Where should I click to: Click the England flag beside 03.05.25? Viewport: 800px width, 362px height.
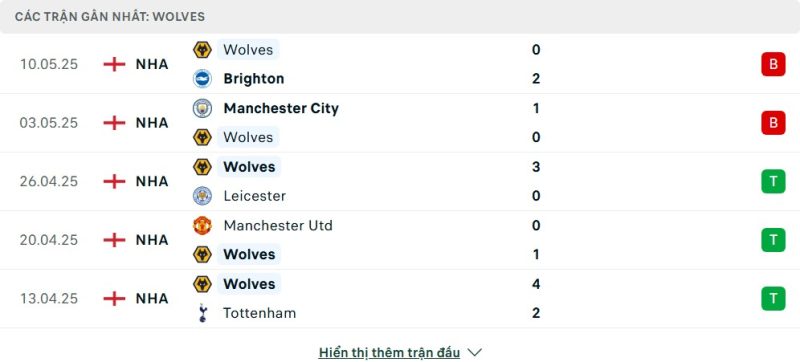pos(114,123)
